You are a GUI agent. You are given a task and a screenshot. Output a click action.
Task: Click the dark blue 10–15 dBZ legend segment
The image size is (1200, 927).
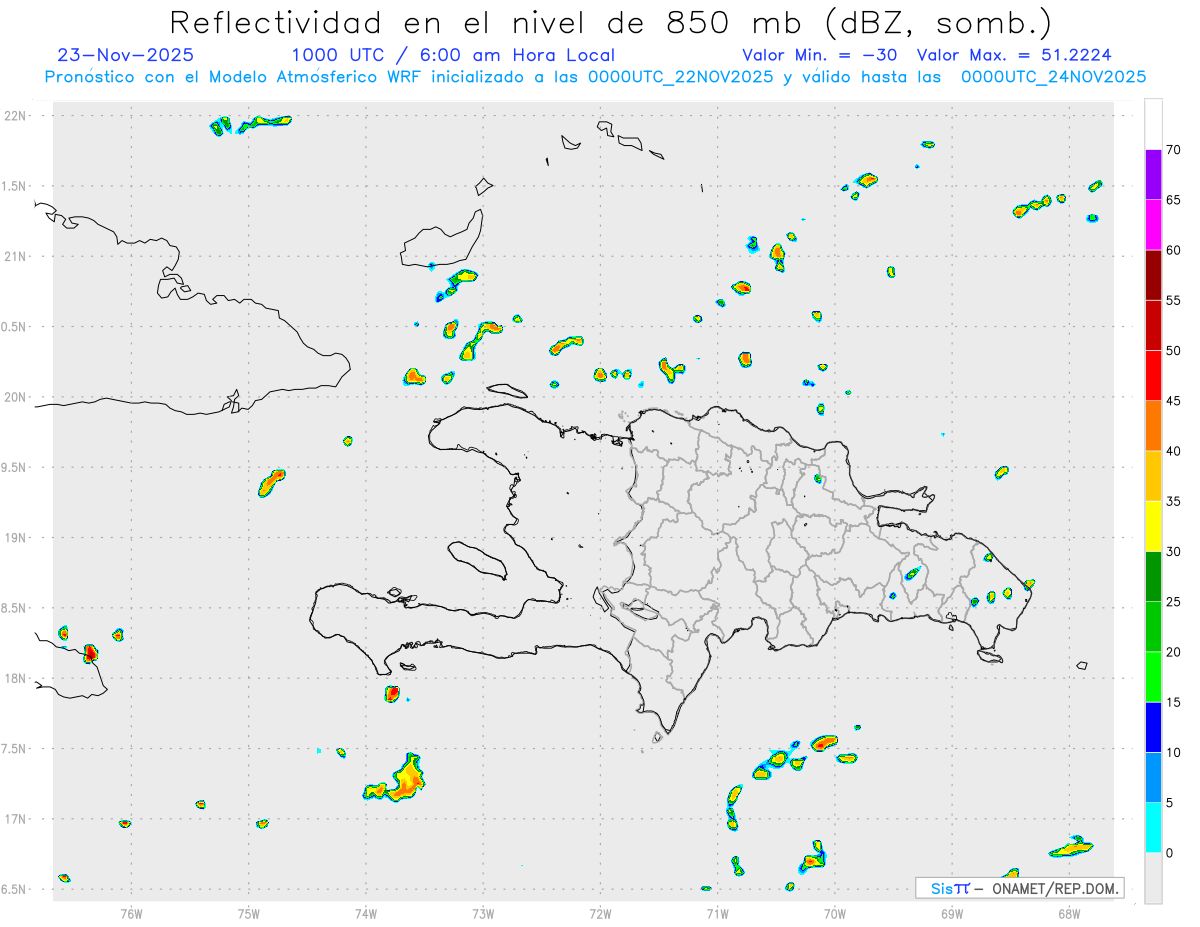1153,727
